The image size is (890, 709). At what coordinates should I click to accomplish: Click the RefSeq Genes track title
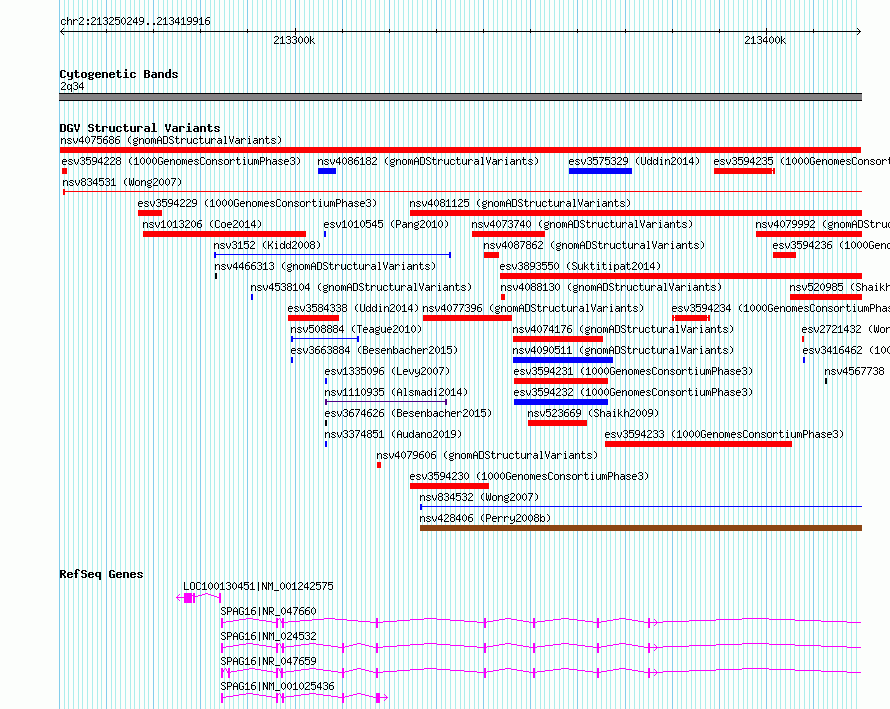coord(101,574)
